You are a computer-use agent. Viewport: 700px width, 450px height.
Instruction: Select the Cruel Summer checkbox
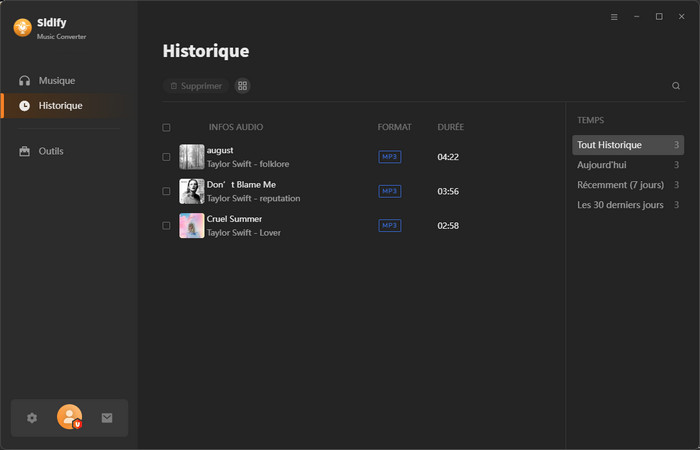(166, 226)
